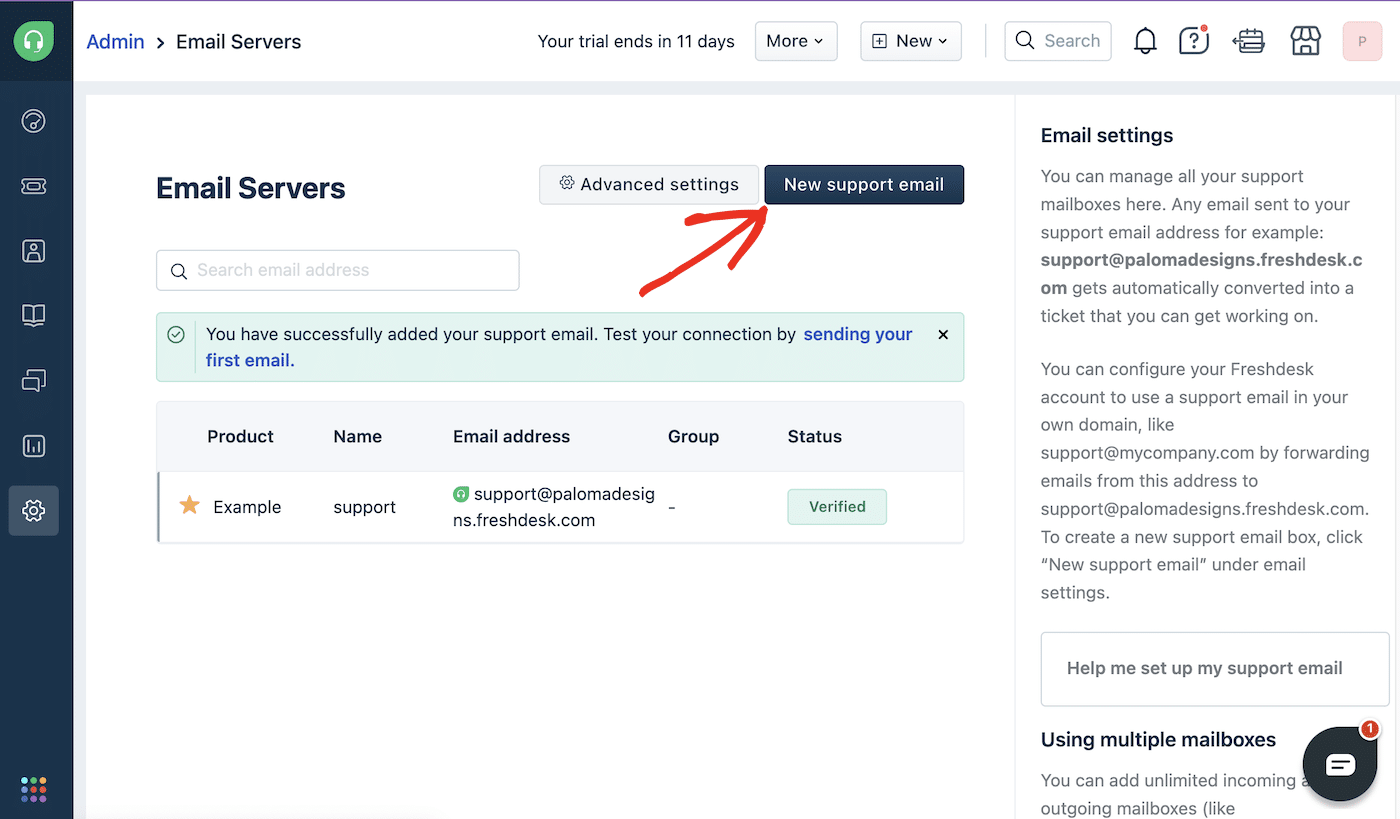Open the Solutions knowledge base icon

pos(33,315)
